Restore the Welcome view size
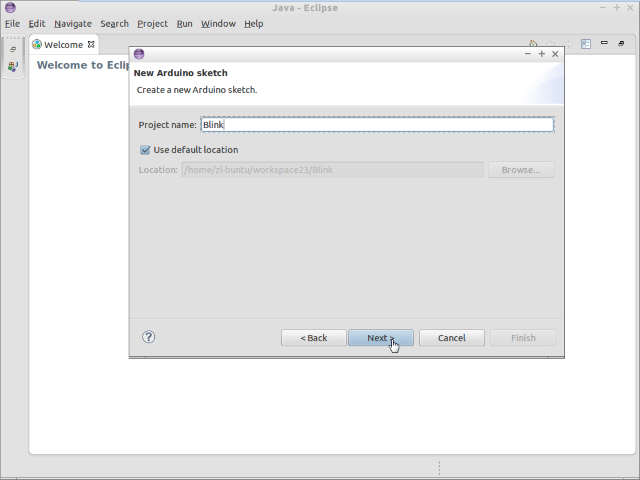 [x=621, y=43]
